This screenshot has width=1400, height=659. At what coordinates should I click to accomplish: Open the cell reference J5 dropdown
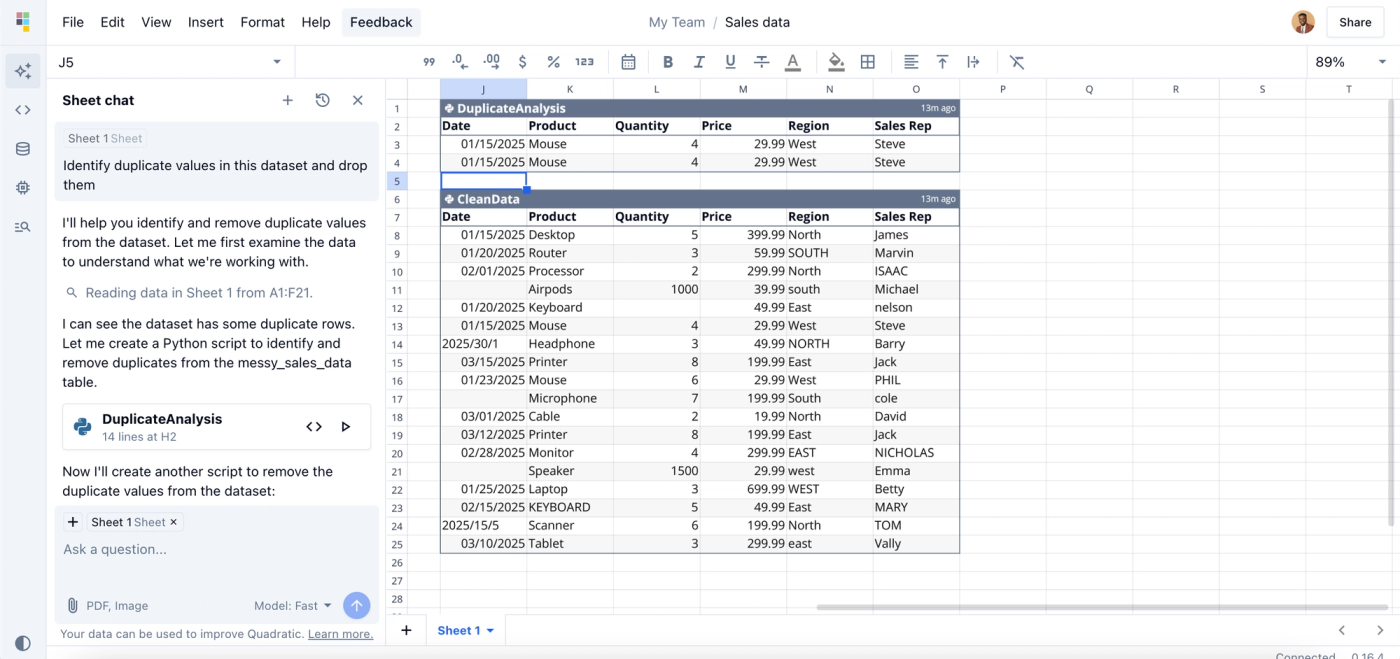277,62
